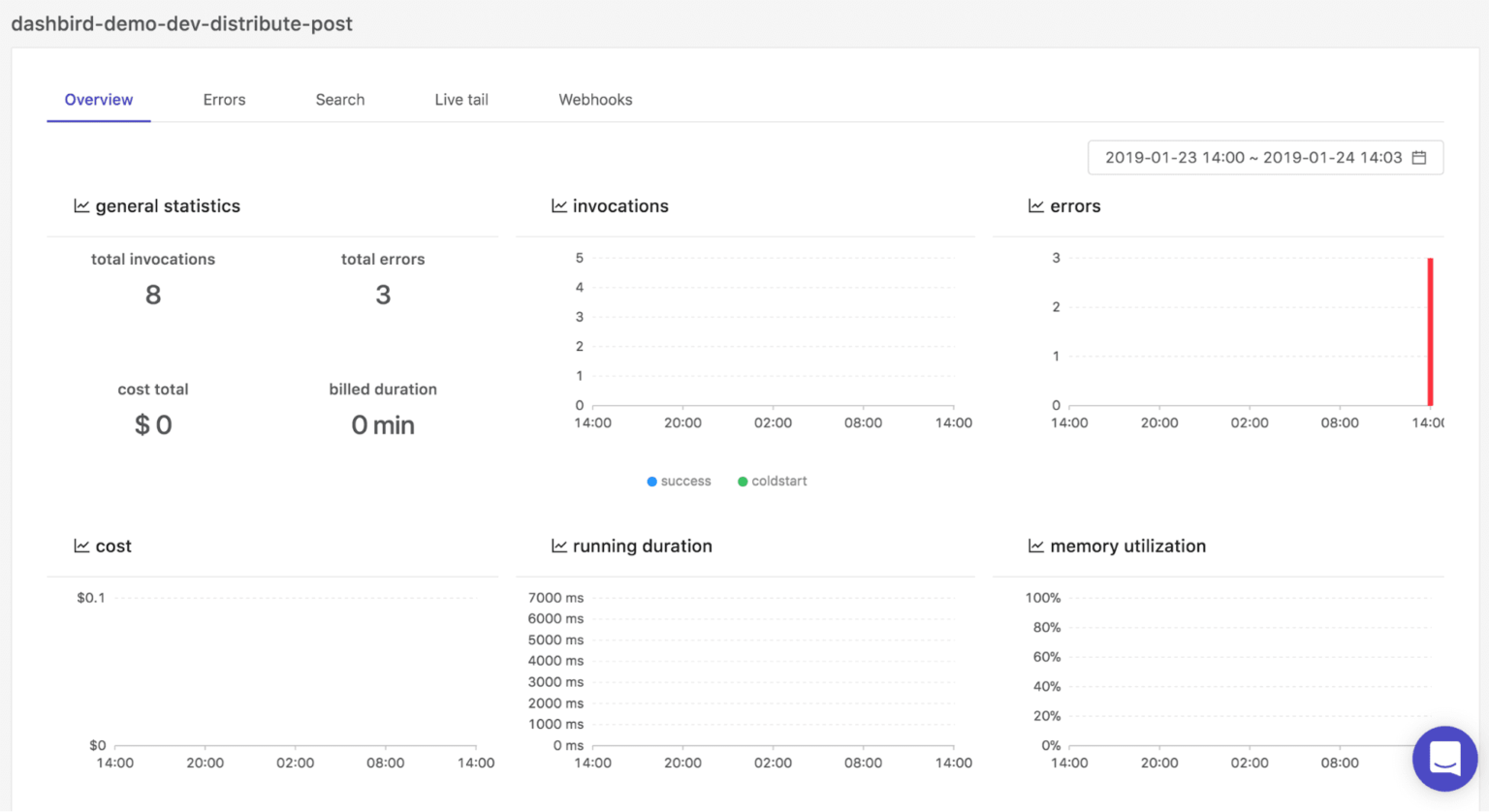Image resolution: width=1489 pixels, height=812 pixels.
Task: Select the Overview tab
Action: coord(98,99)
